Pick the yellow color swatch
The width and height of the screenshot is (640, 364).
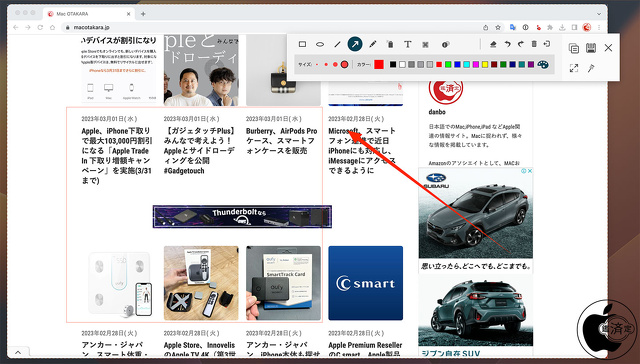[x=485, y=64]
